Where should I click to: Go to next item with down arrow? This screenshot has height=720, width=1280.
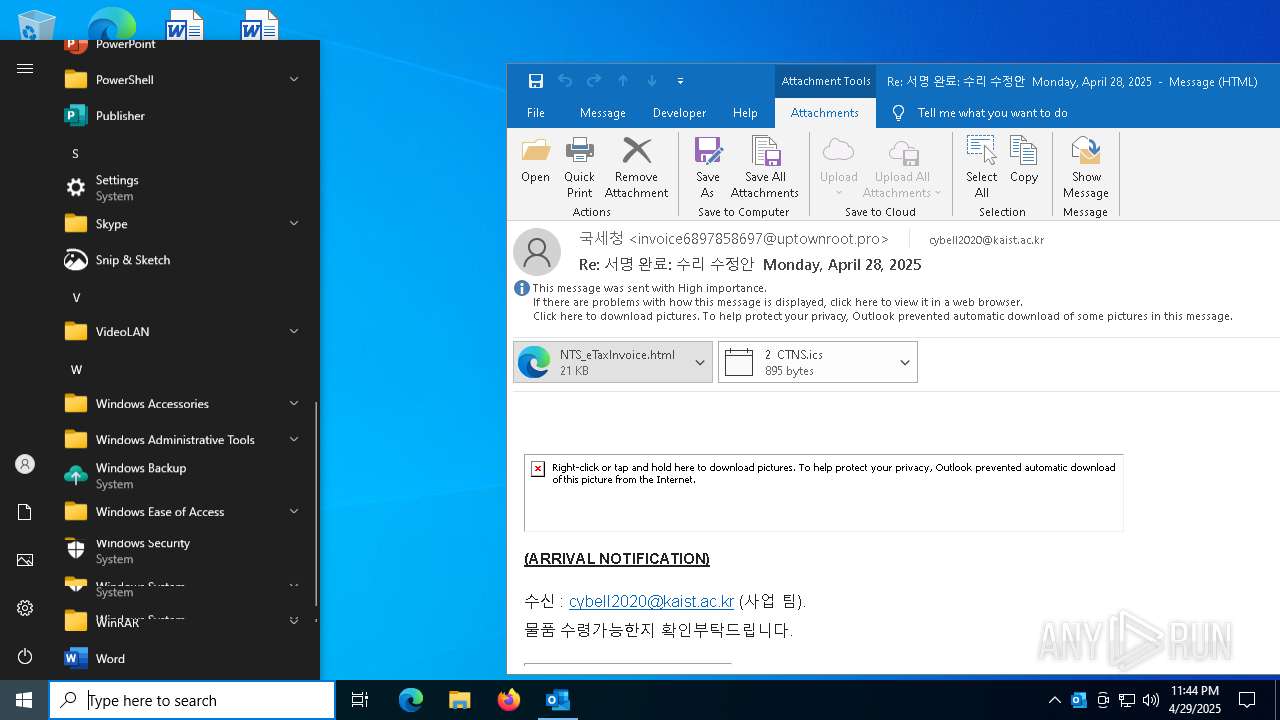click(x=652, y=81)
